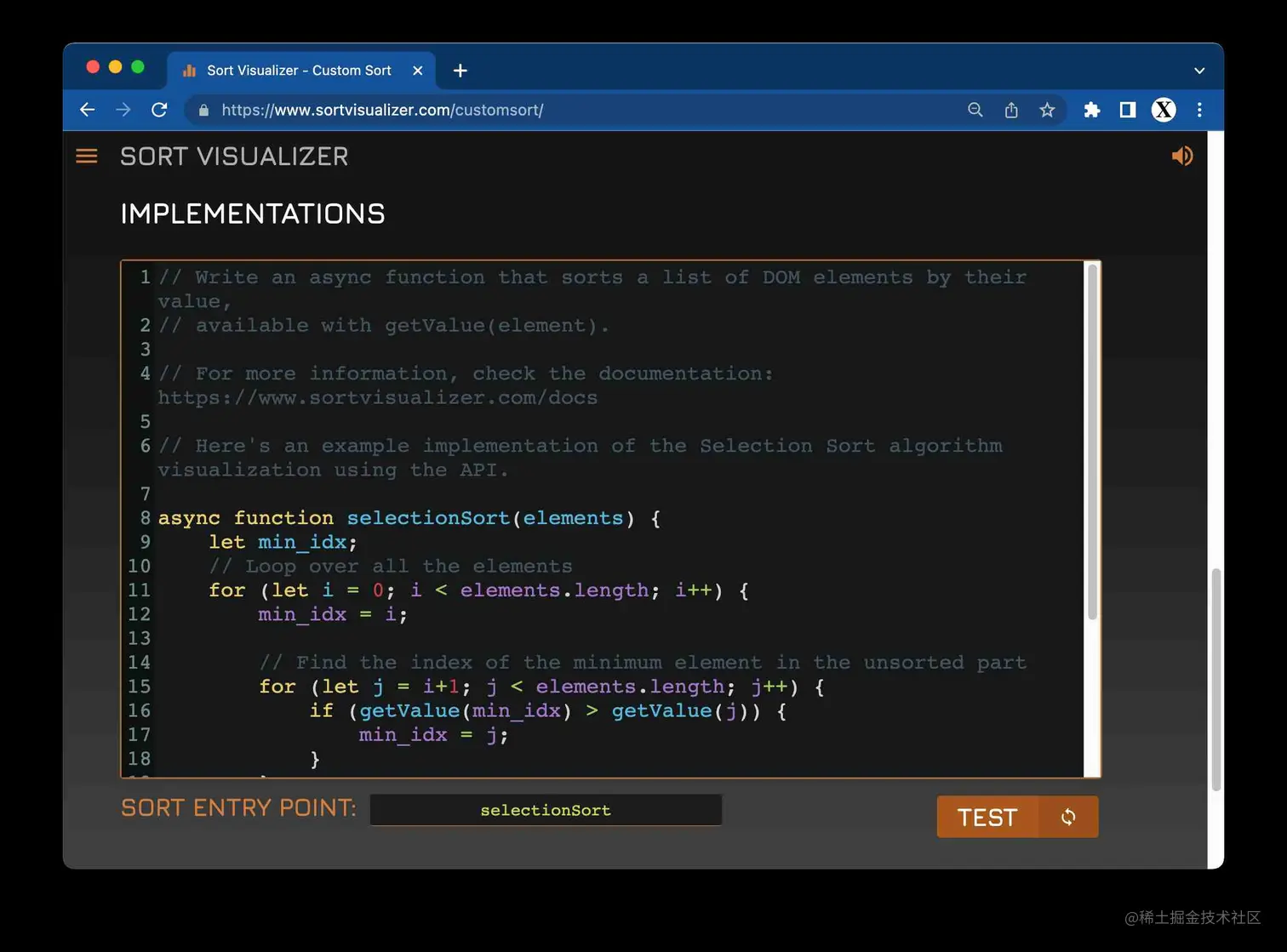Open the share menu icon
1287x952 pixels.
1010,110
